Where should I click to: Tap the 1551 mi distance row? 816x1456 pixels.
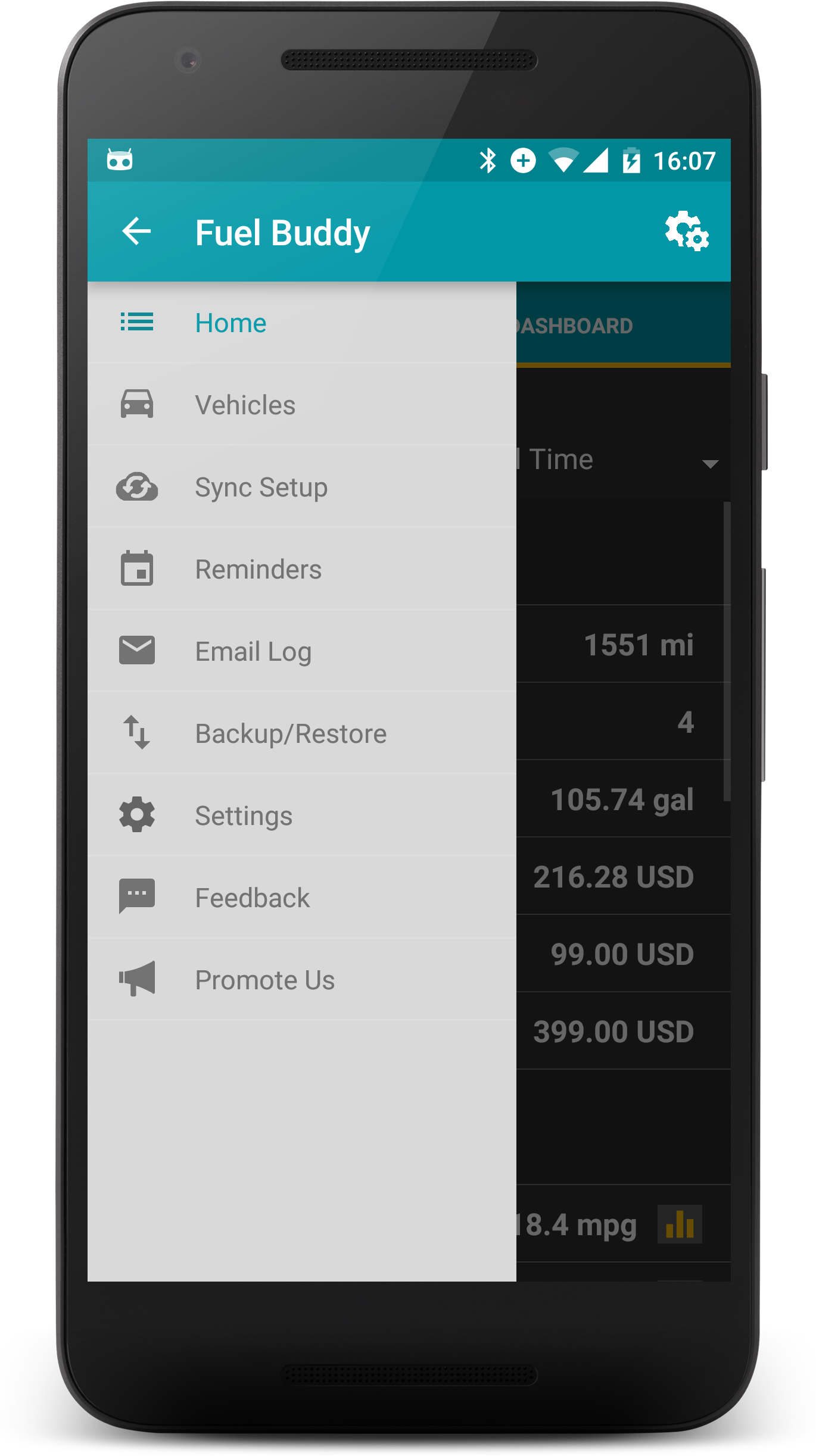point(624,644)
